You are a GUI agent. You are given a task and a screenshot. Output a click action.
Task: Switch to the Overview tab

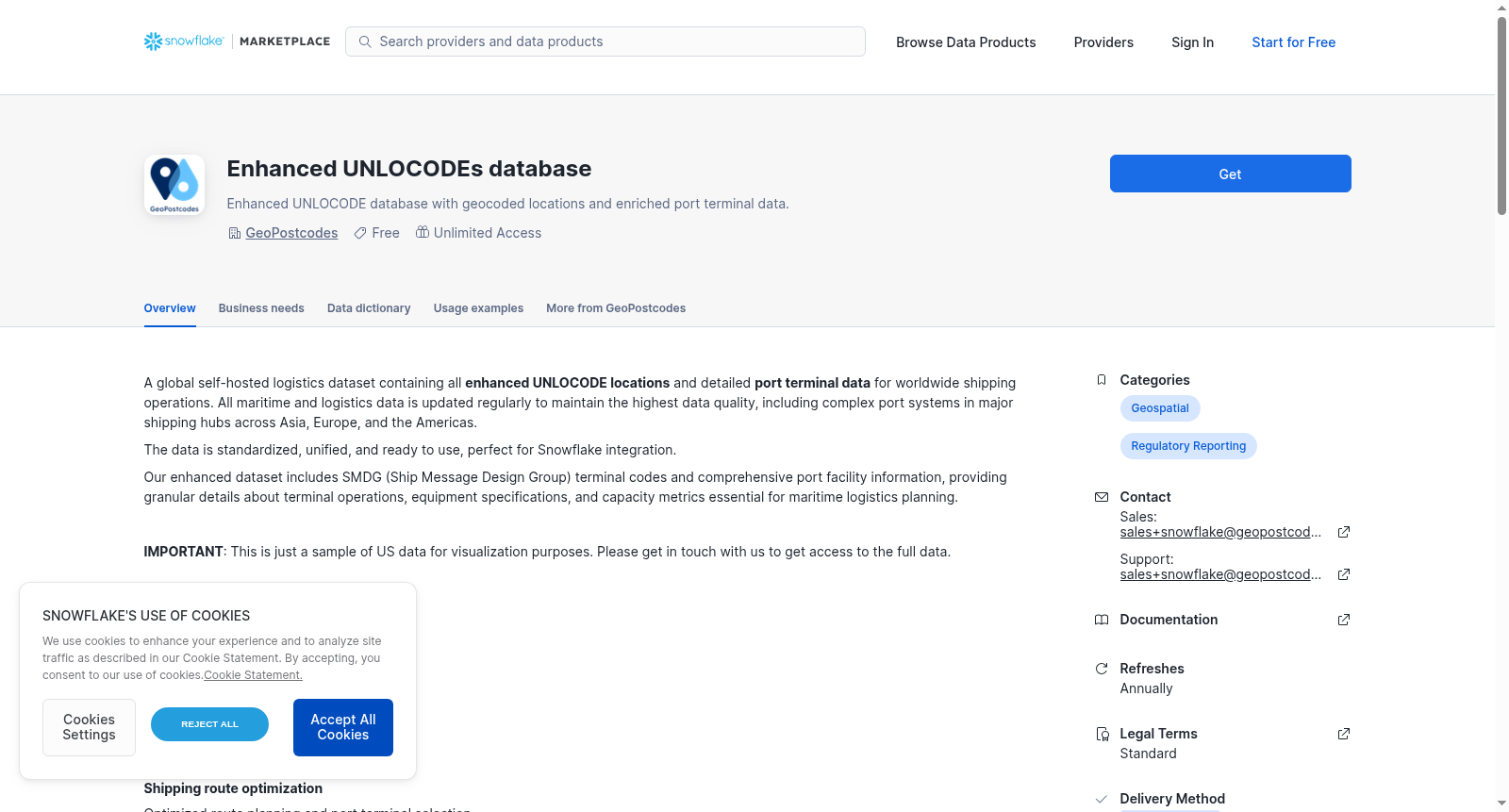pyautogui.click(x=170, y=308)
